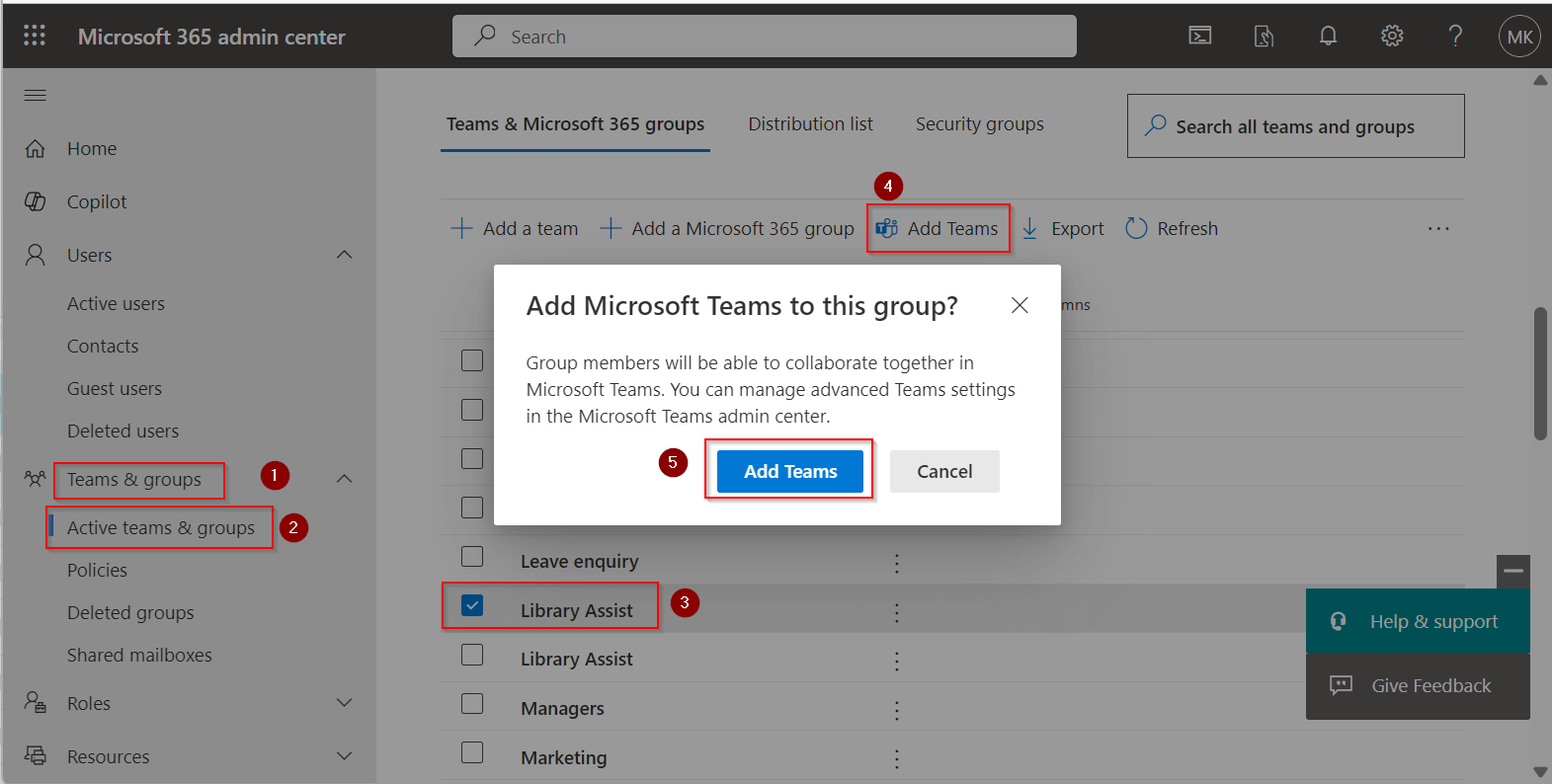Screen dimensions: 1552x784
Task: Open Shared mailboxes in sidebar
Action: coord(139,656)
